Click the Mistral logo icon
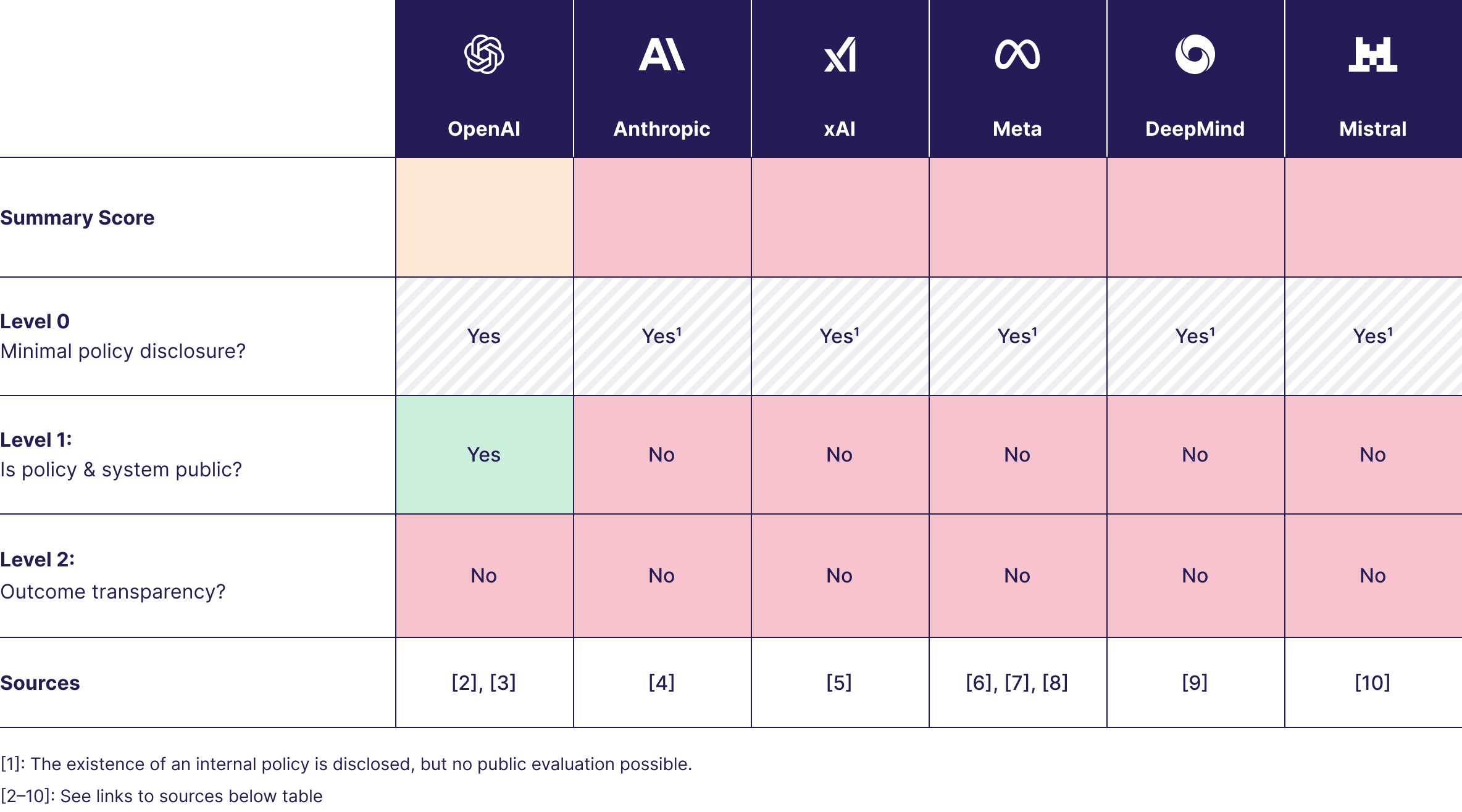 tap(1373, 54)
